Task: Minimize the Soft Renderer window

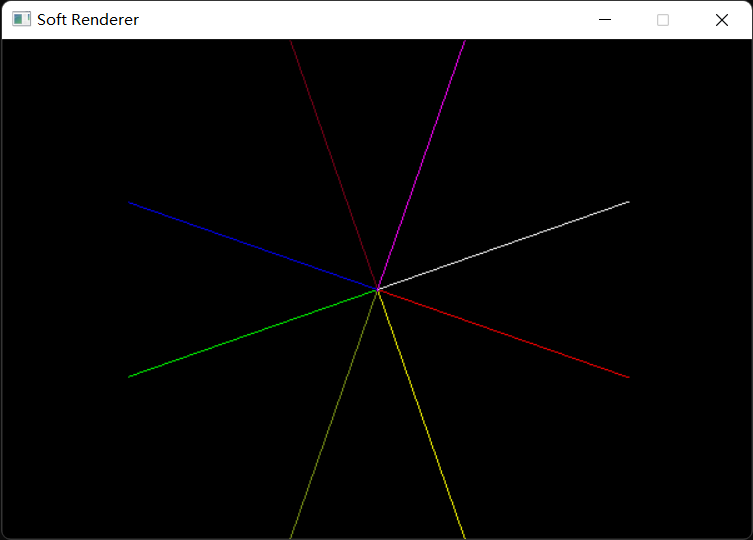Action: (605, 20)
